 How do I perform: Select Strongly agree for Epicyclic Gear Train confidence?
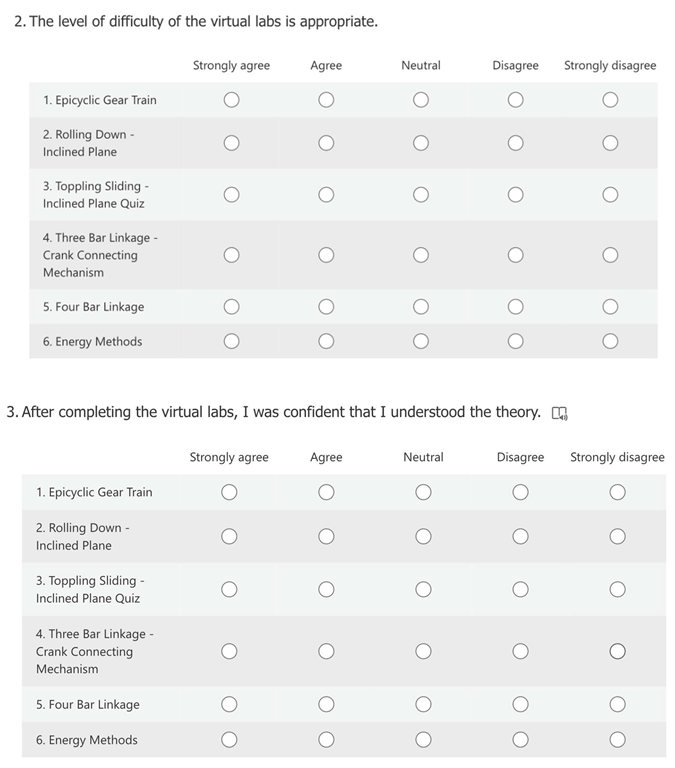coord(229,492)
